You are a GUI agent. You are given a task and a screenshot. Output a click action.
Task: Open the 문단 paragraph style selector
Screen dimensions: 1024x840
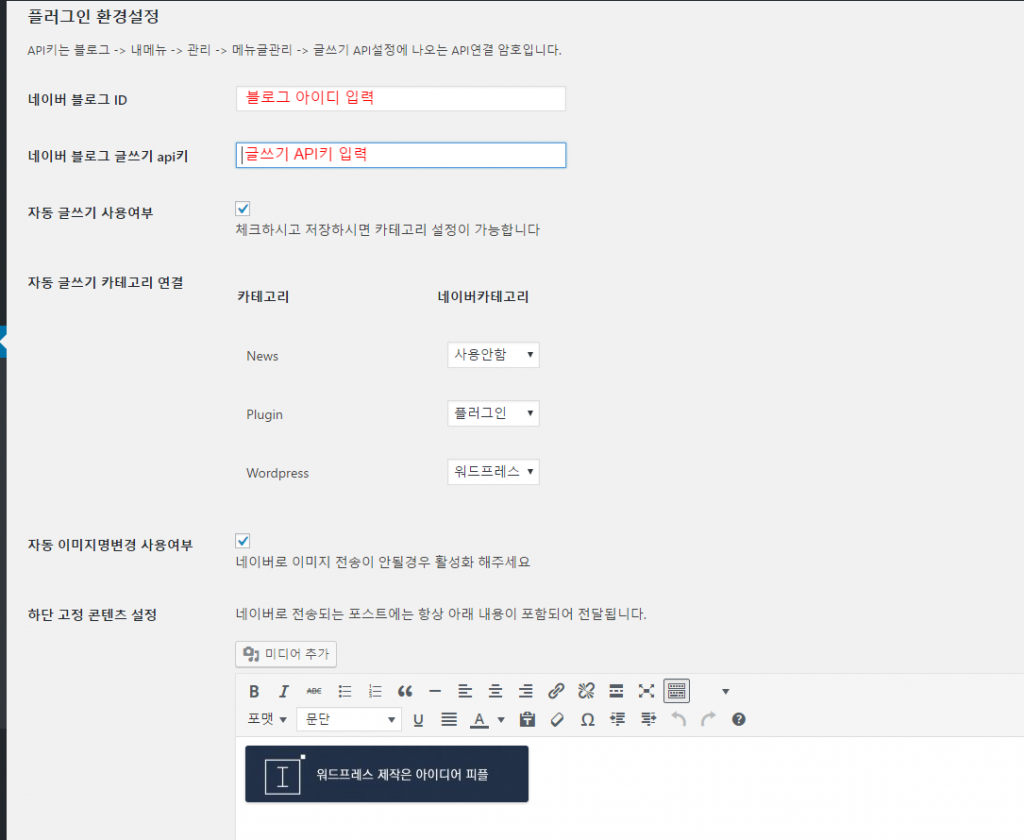349,720
